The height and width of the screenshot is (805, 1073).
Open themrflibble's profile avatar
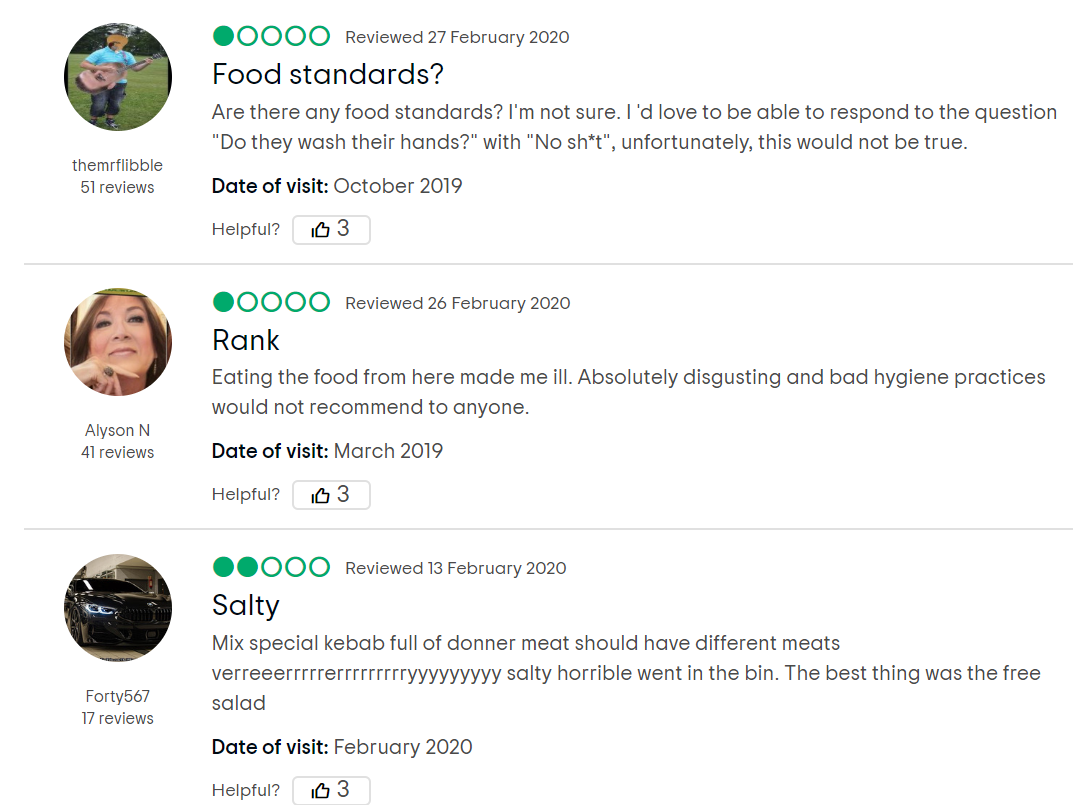click(118, 77)
